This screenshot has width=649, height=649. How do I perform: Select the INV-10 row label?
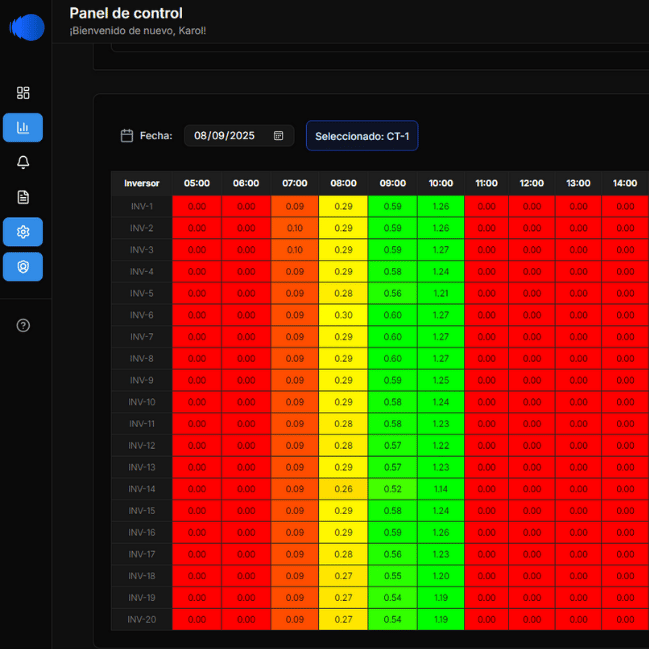142,402
